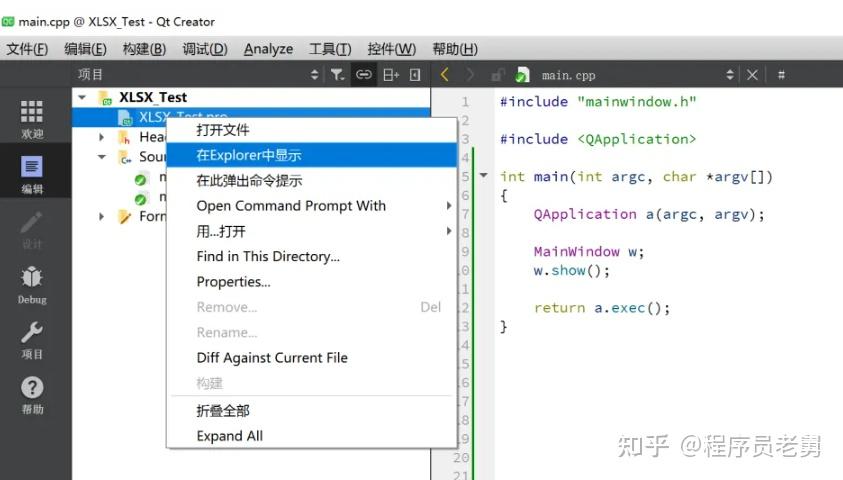Click the split panel icon
The width and height of the screenshot is (843, 480).
(x=391, y=75)
